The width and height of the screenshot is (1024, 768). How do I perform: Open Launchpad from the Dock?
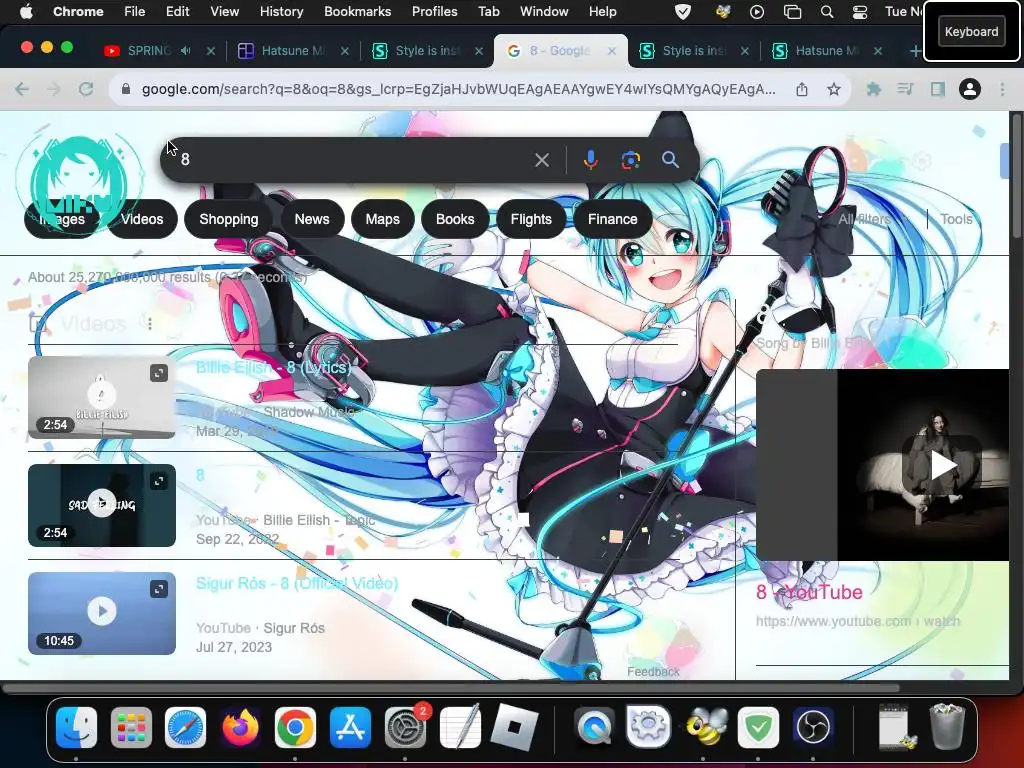(x=131, y=727)
